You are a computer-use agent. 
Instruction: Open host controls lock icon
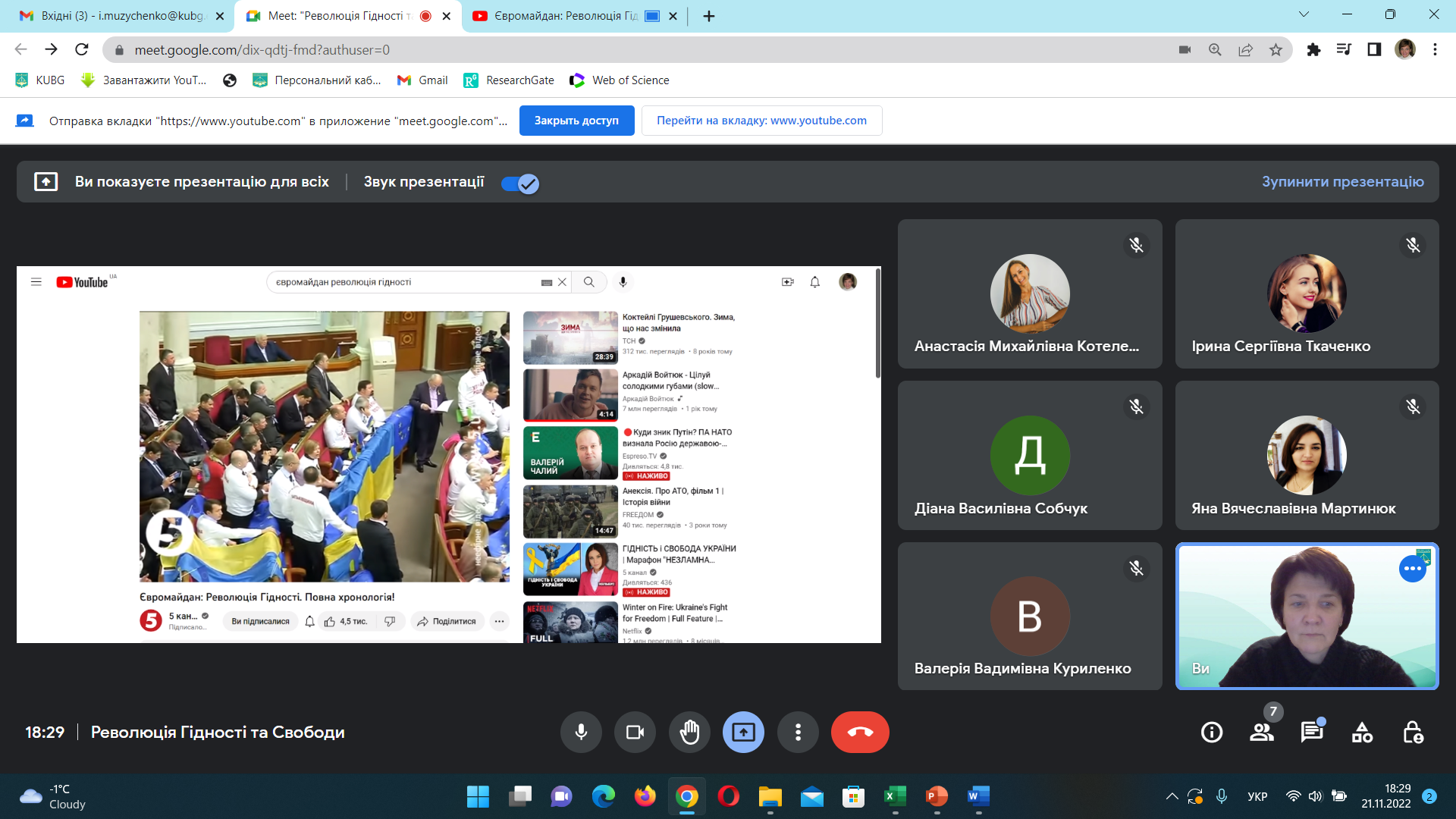pos(1412,732)
